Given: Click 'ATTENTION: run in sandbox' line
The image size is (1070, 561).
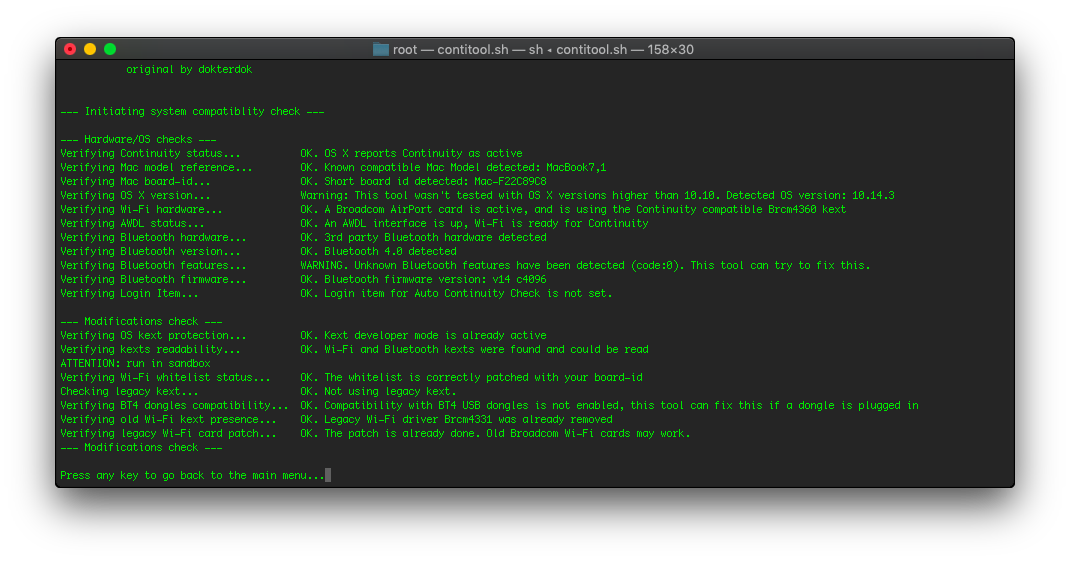Looking at the screenshot, I should (x=135, y=363).
